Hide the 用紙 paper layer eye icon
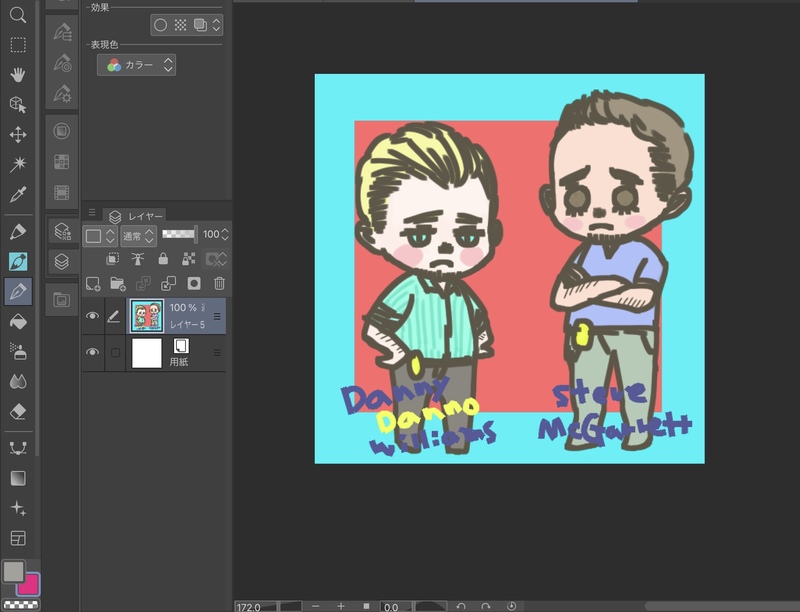 tap(92, 352)
